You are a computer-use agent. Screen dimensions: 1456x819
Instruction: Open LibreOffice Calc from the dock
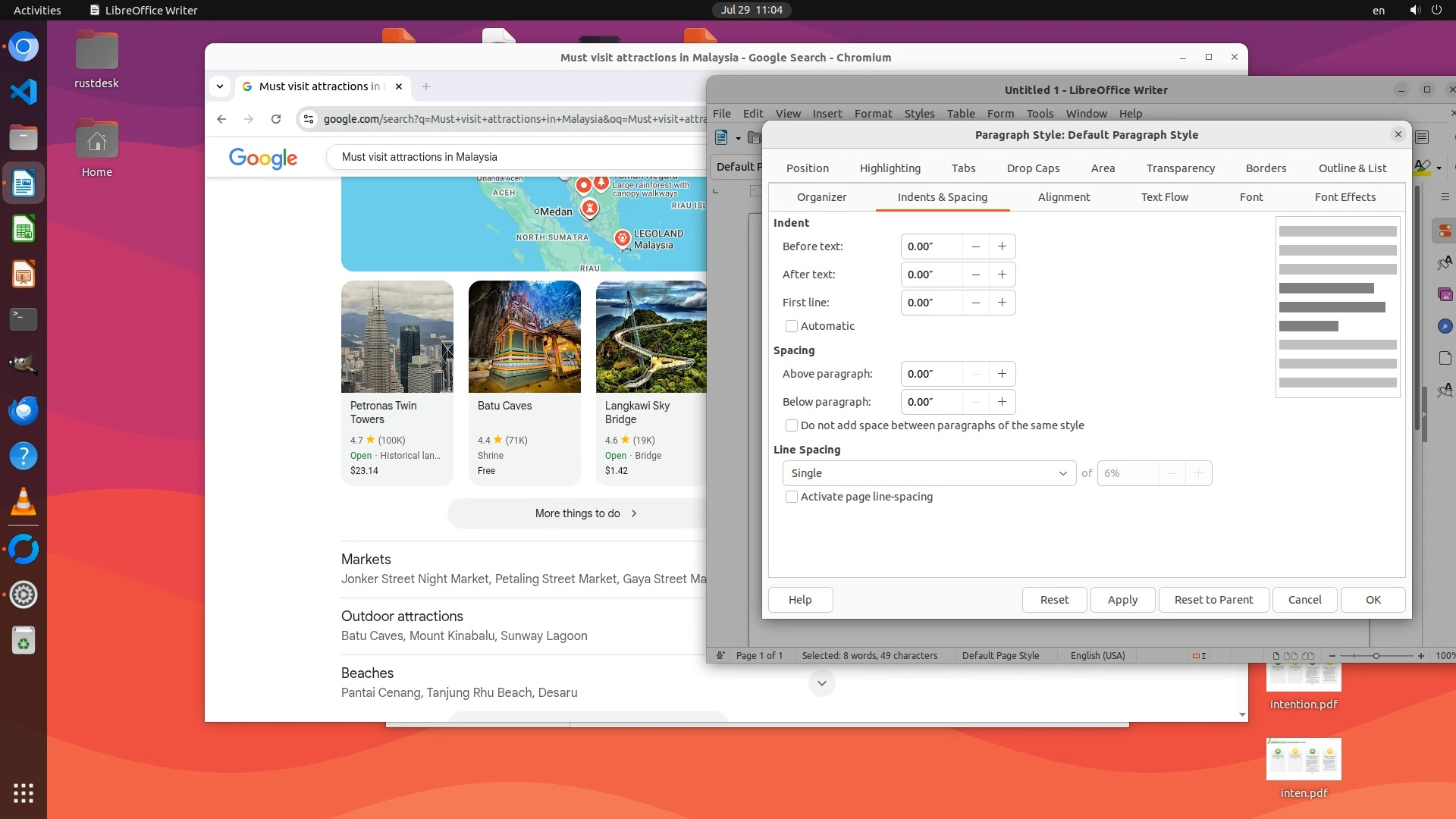pyautogui.click(x=24, y=230)
